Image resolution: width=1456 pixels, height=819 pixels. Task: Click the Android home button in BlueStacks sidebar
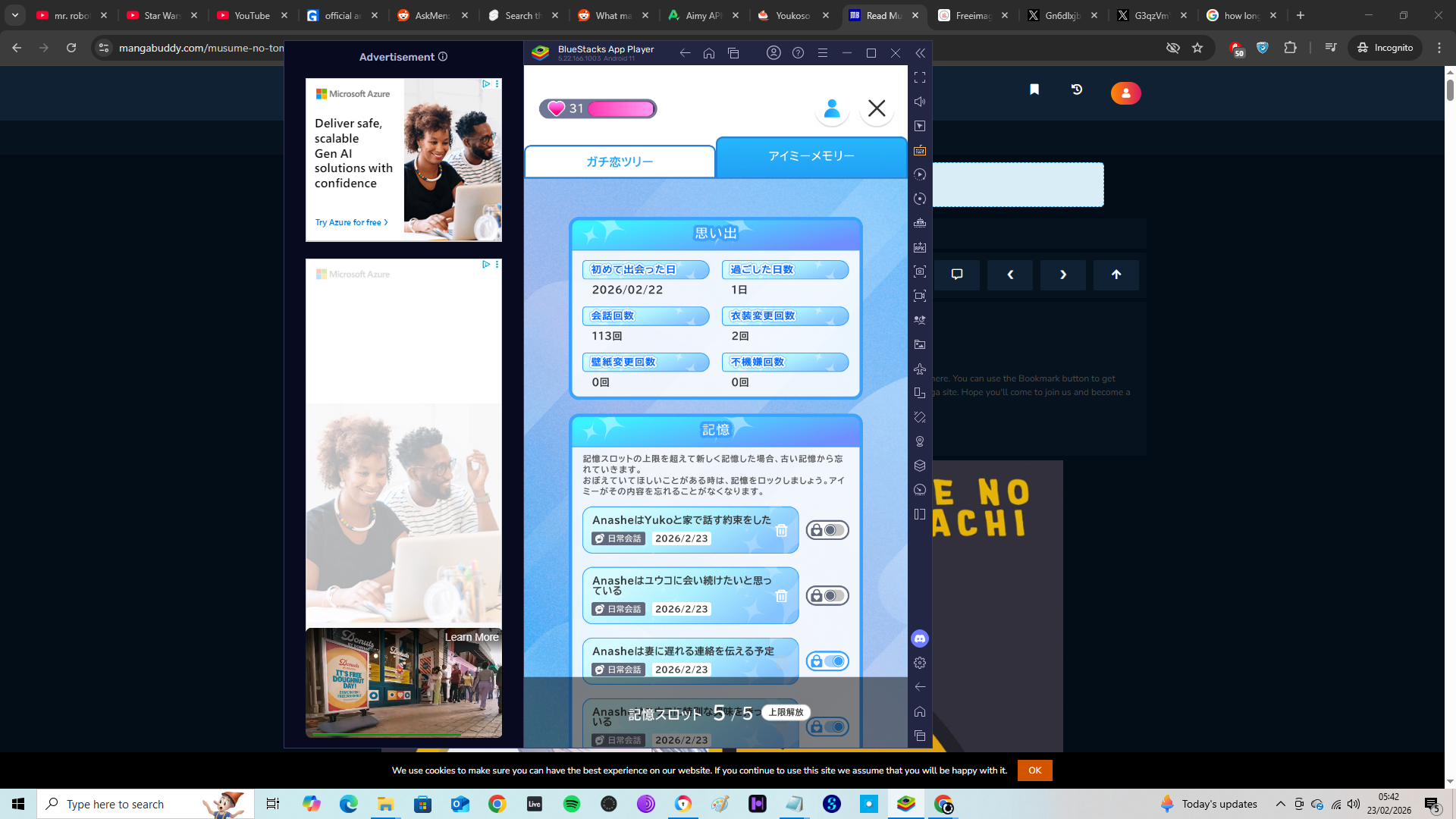(x=920, y=711)
